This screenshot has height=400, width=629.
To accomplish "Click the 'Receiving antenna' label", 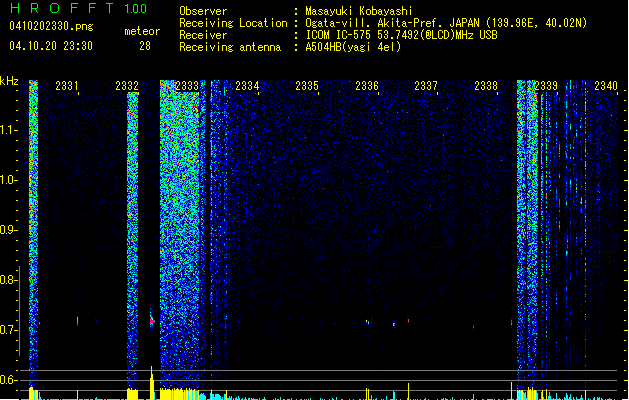I will pos(230,47).
